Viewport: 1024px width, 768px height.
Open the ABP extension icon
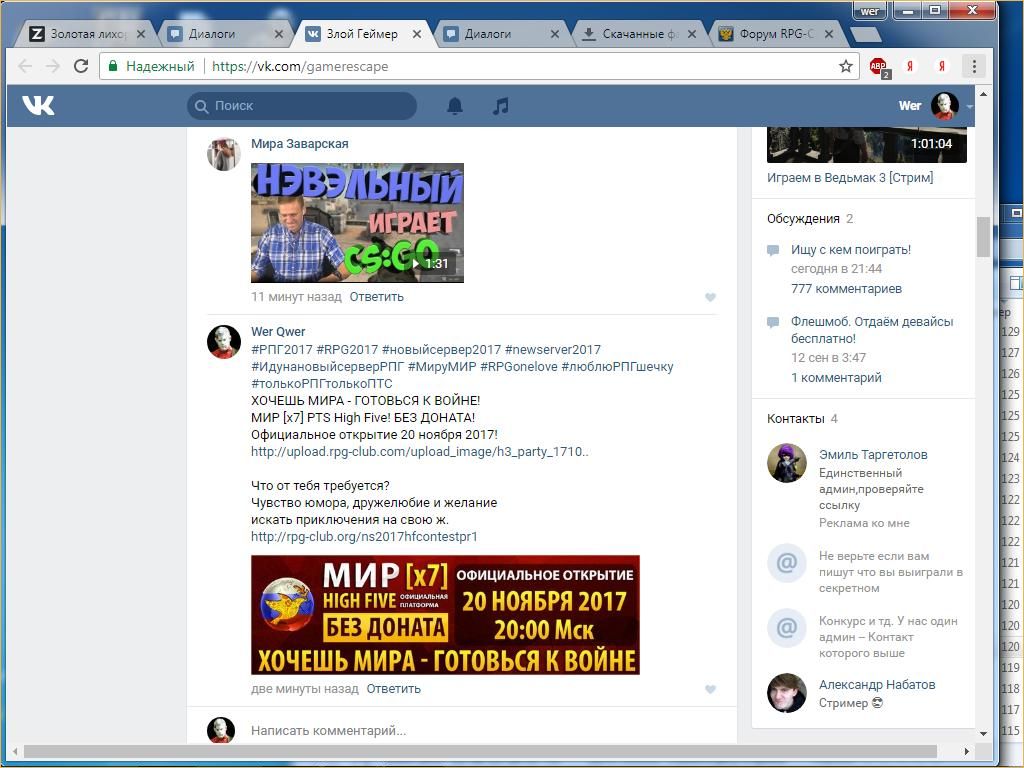(879, 67)
